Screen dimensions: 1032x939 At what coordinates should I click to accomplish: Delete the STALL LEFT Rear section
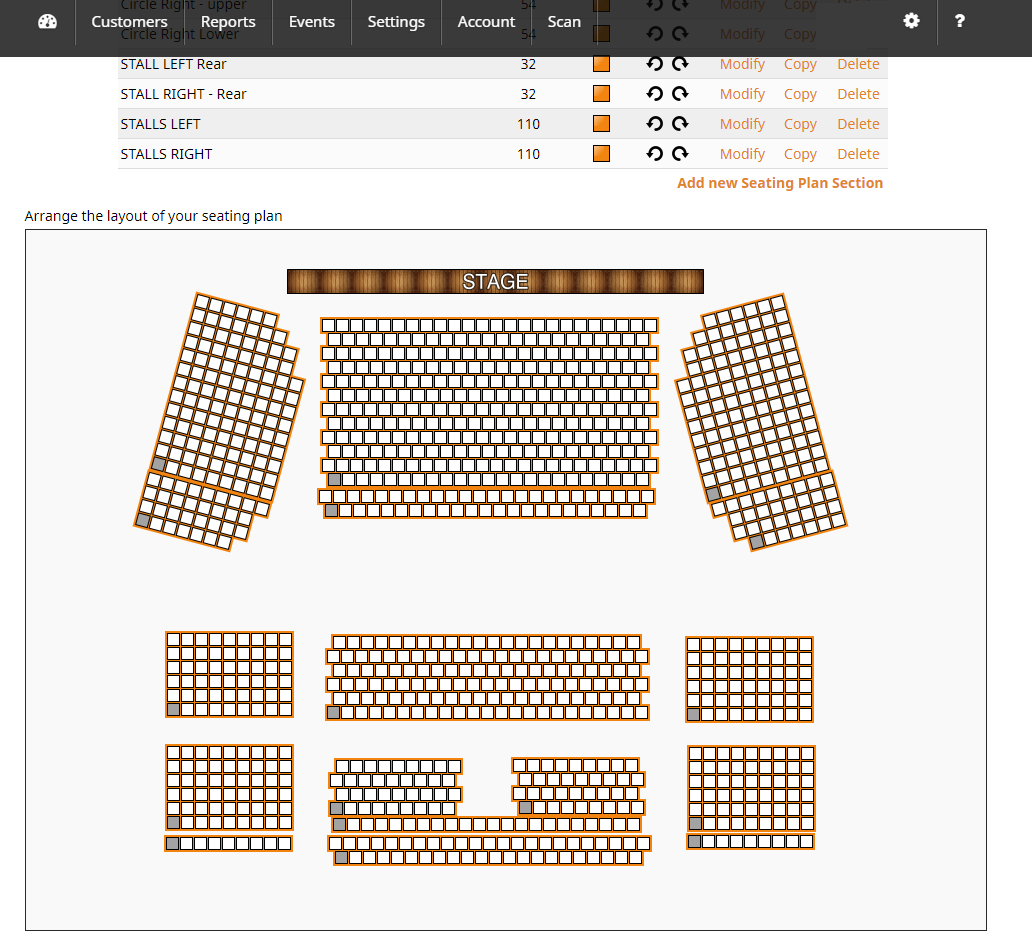858,64
